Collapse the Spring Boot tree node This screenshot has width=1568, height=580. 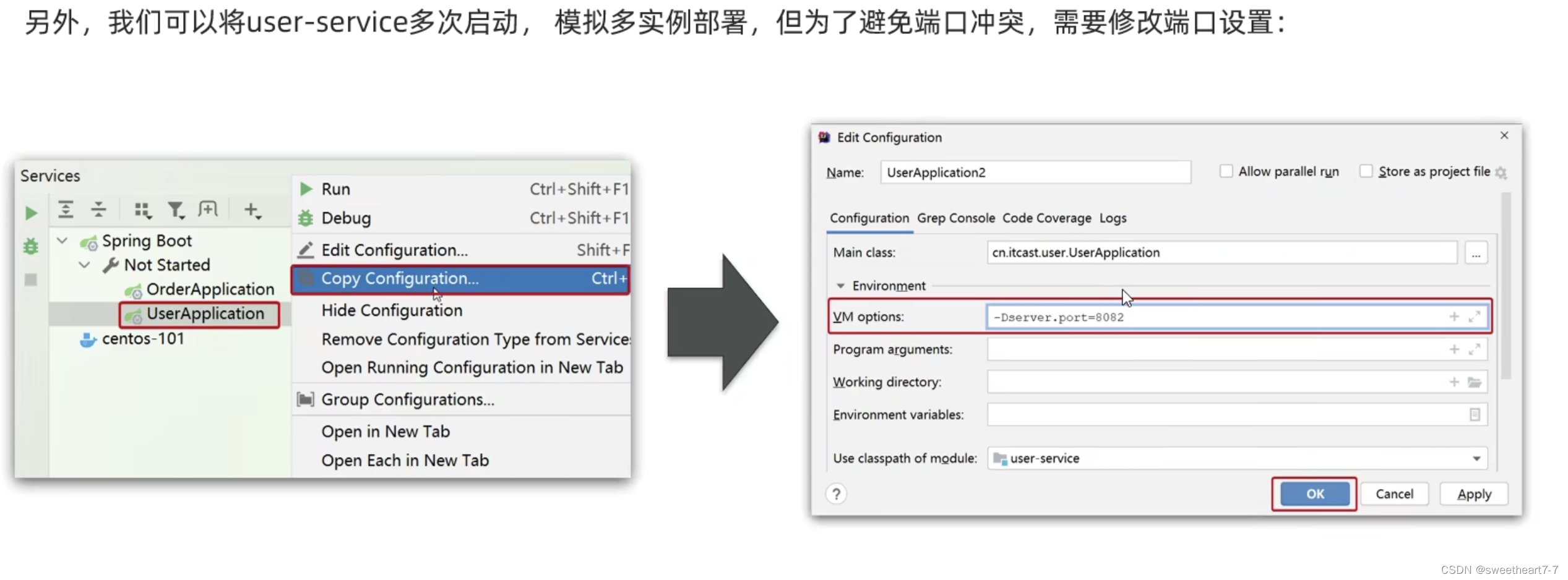point(62,240)
